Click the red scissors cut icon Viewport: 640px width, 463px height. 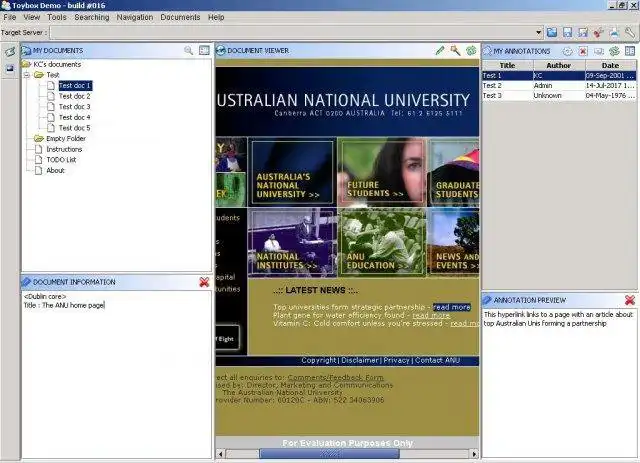point(598,32)
